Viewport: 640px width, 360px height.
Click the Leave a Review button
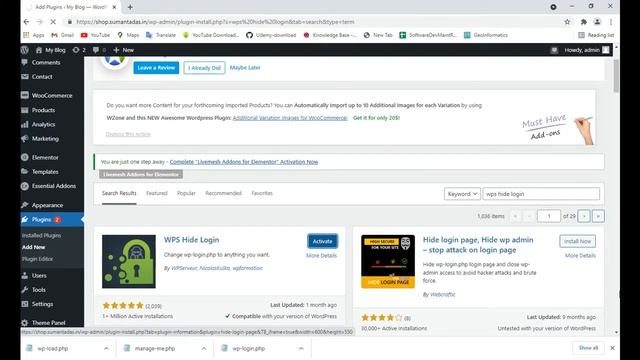[x=156, y=68]
